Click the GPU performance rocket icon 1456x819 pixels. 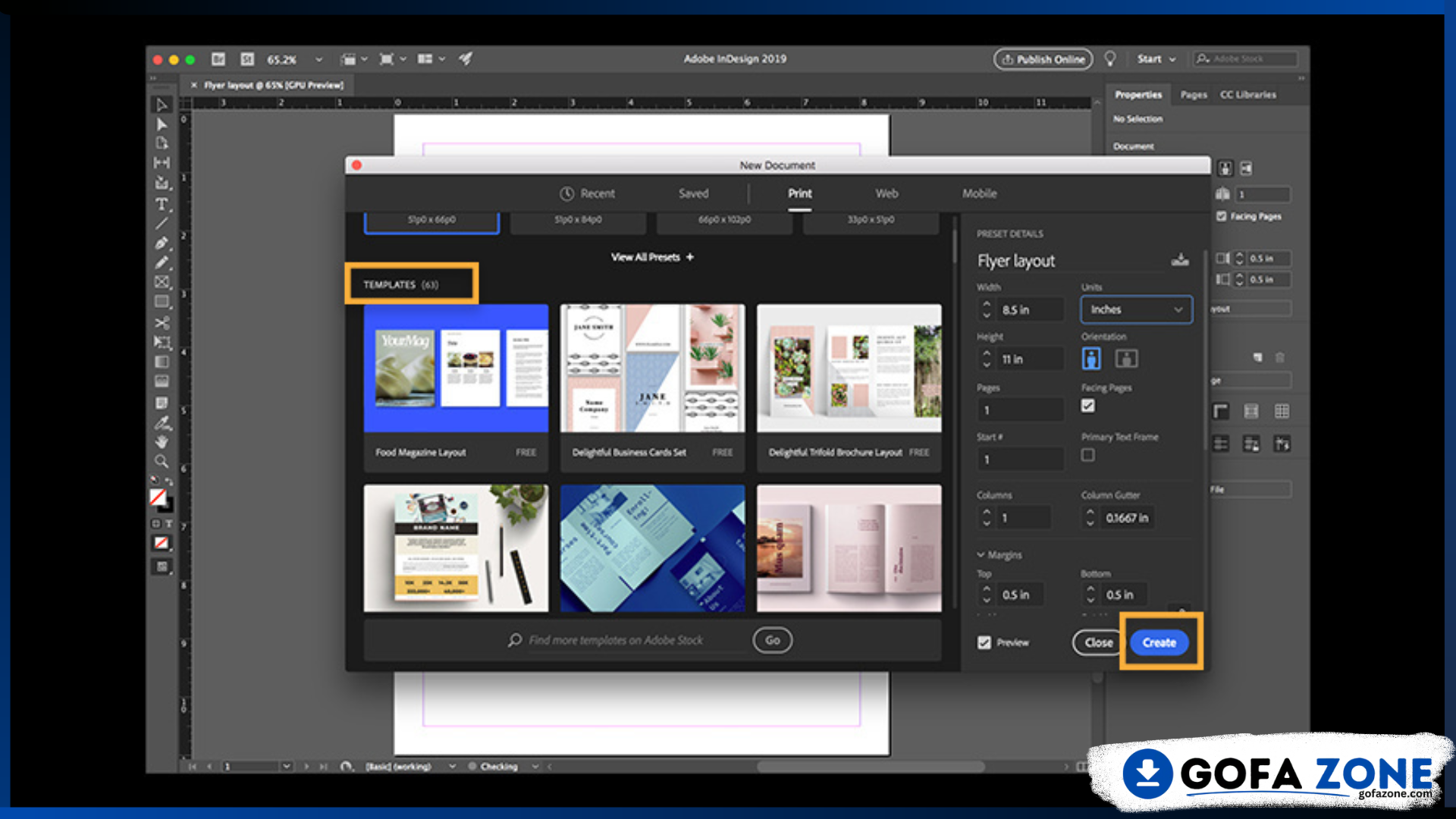click(x=465, y=58)
